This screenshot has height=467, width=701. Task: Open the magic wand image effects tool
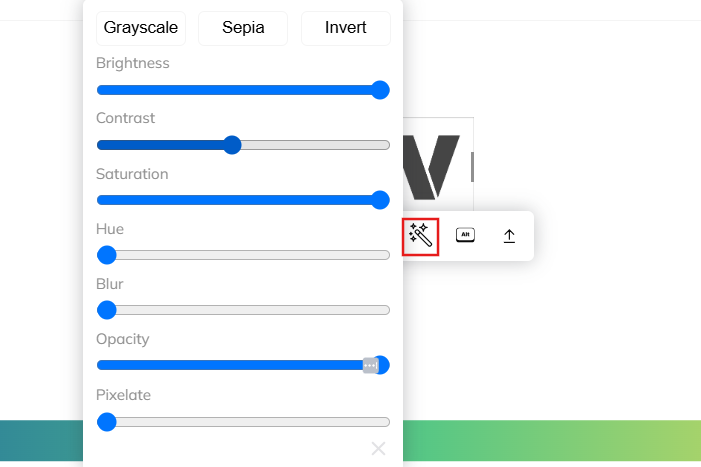(x=420, y=236)
